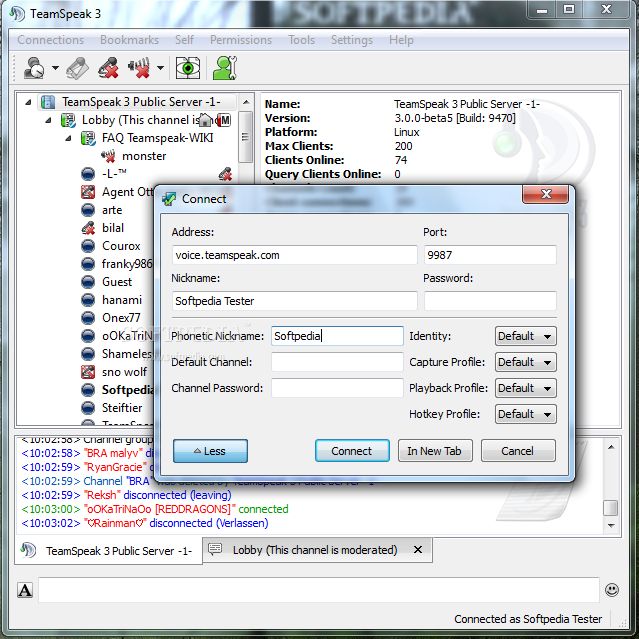Click the muted microphone icon right of -L-™
Viewport: 639px width, 639px height.
225,174
